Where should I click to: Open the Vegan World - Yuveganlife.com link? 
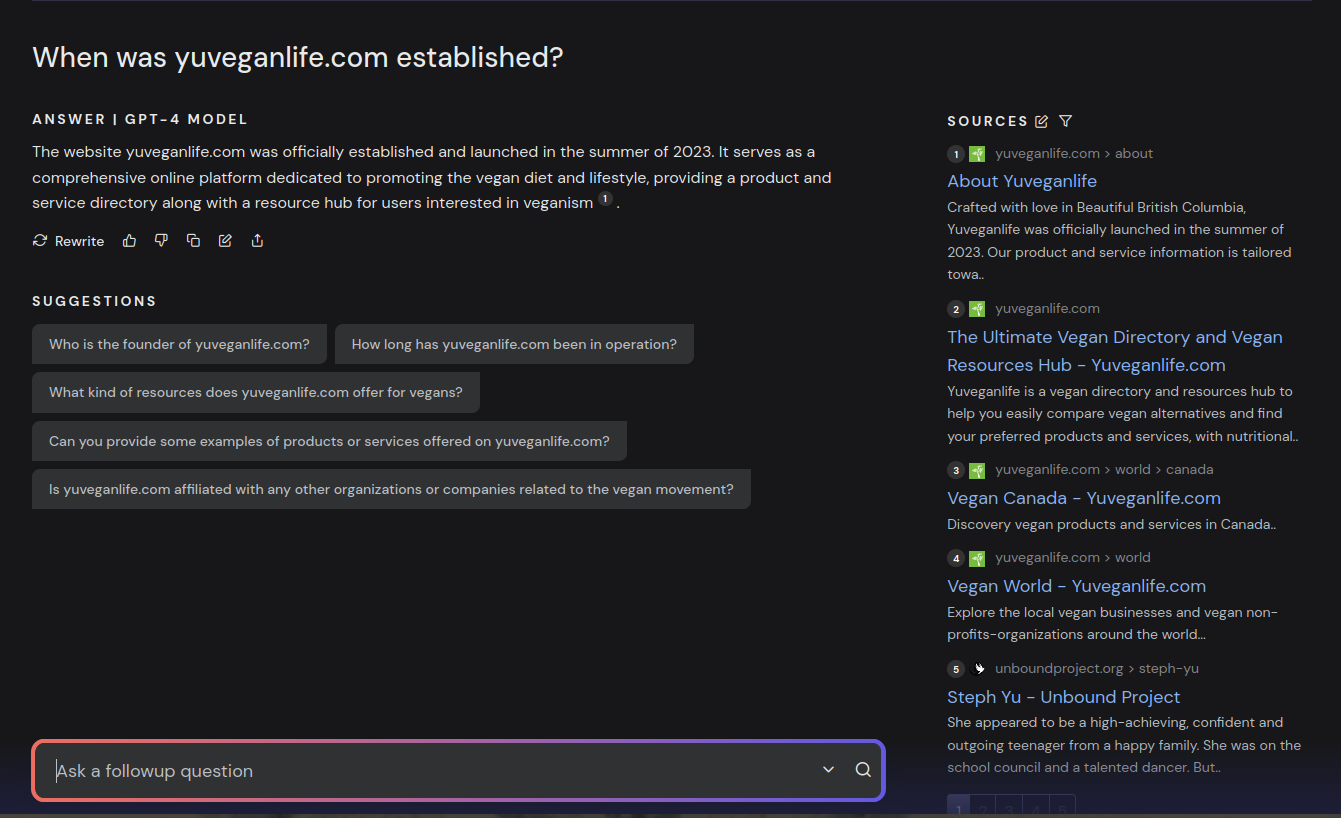coord(1076,586)
